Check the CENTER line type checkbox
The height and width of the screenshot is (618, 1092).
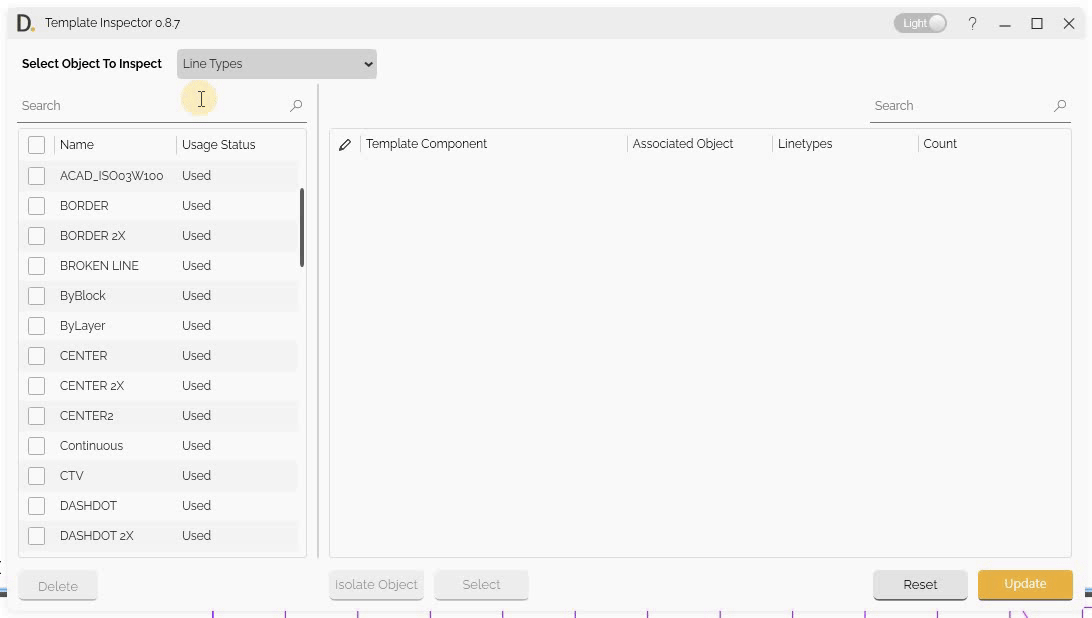pyautogui.click(x=37, y=355)
